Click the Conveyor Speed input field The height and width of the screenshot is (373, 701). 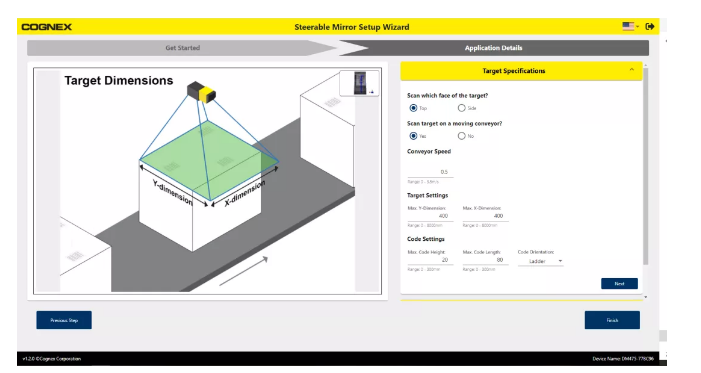(430, 172)
